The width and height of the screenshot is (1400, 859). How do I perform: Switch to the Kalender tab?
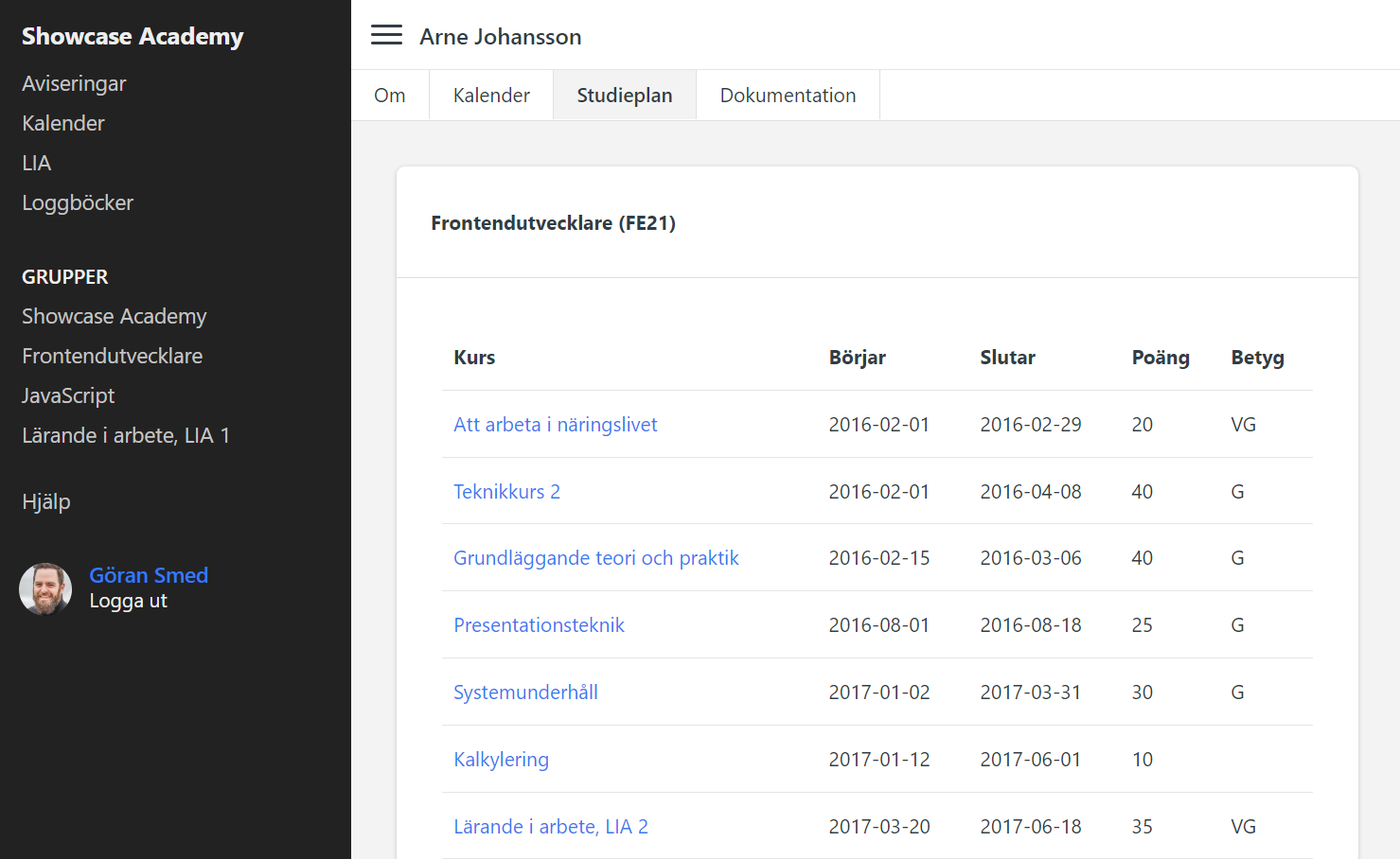pos(491,96)
